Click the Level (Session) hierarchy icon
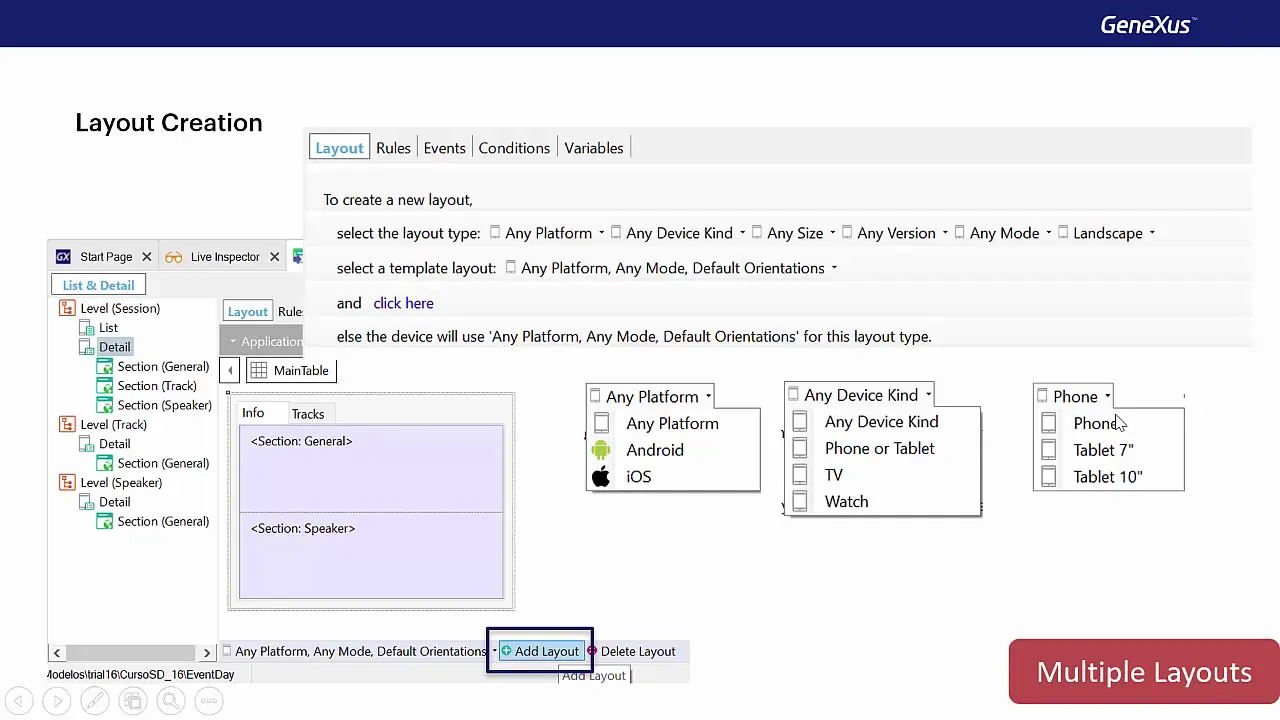Image resolution: width=1280 pixels, height=720 pixels. coord(68,309)
